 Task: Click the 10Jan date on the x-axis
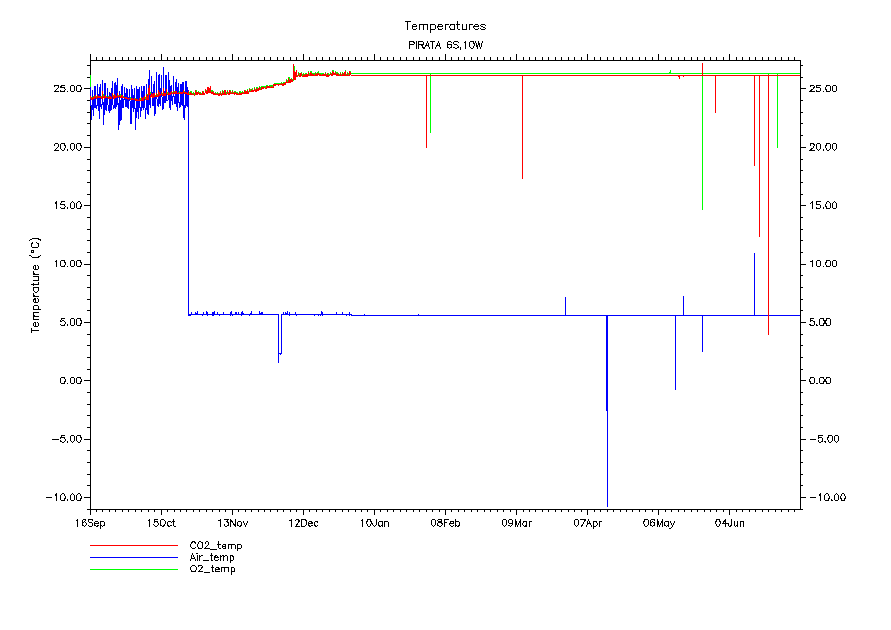click(374, 523)
